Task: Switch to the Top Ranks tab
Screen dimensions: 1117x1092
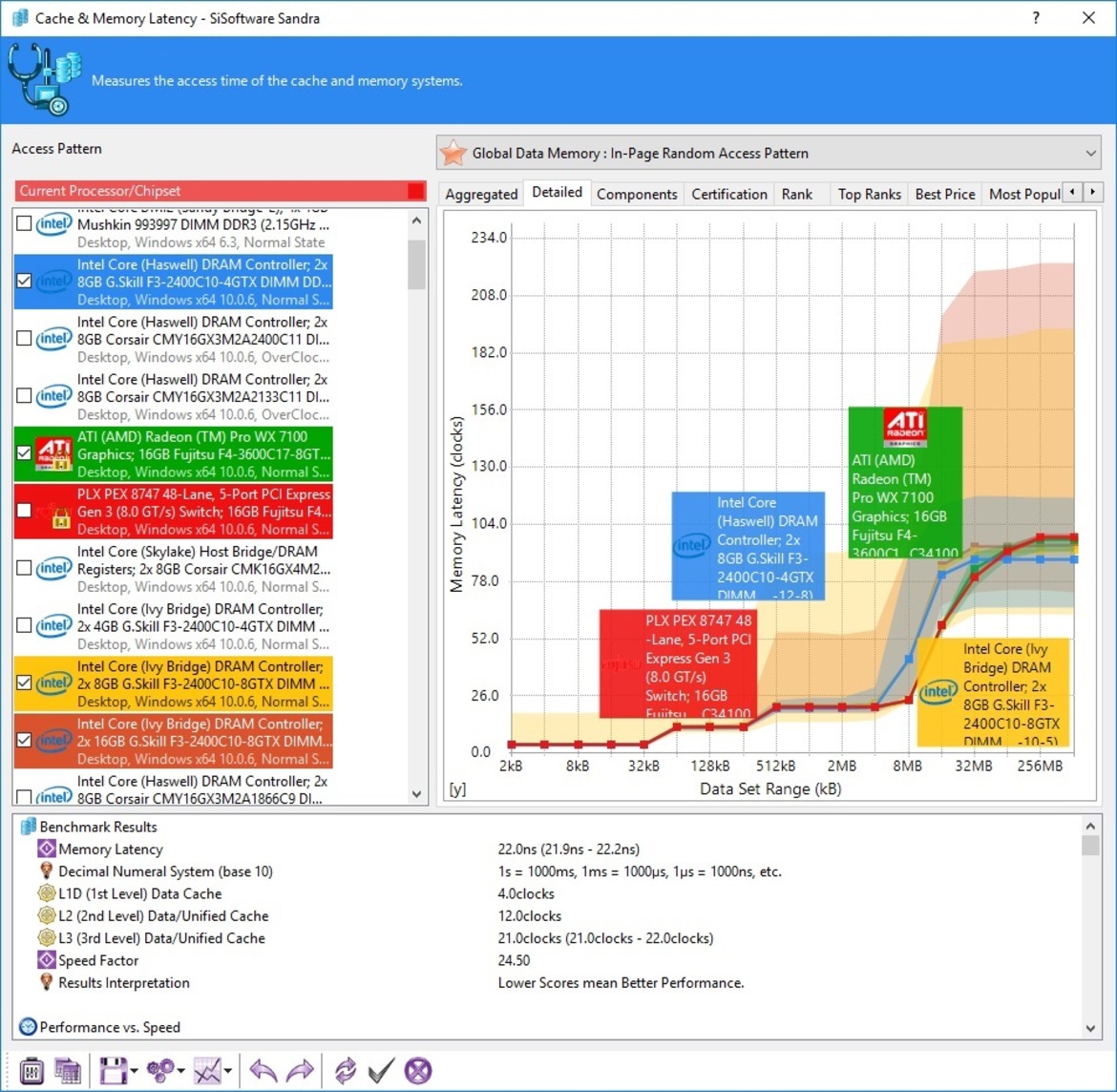Action: (869, 194)
